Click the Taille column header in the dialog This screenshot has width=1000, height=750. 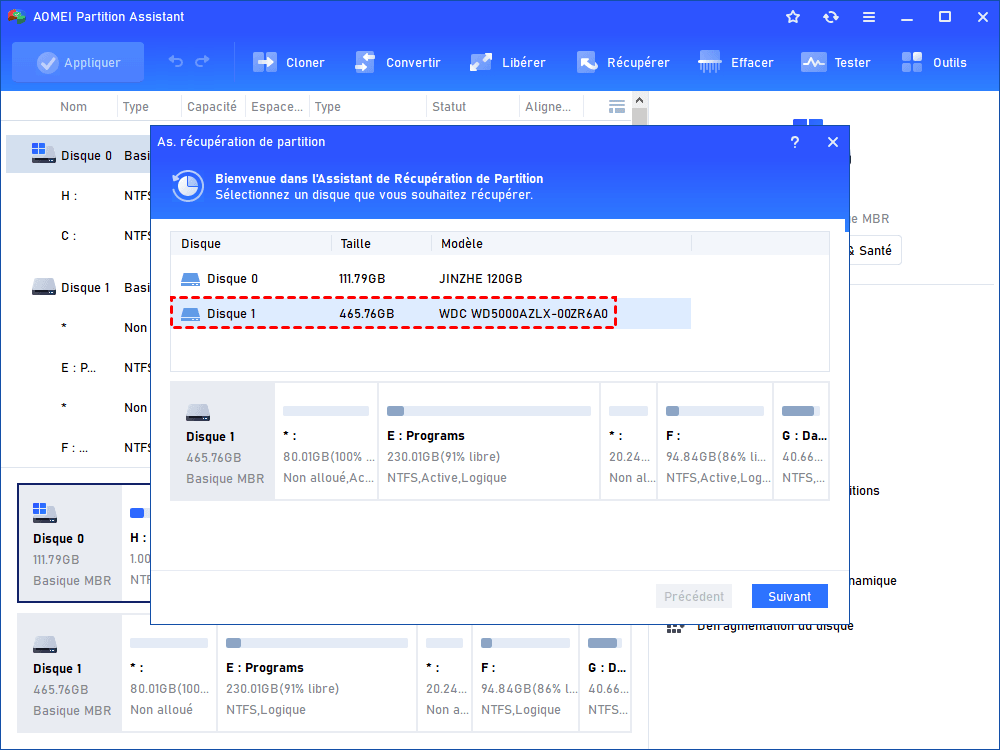pos(355,244)
